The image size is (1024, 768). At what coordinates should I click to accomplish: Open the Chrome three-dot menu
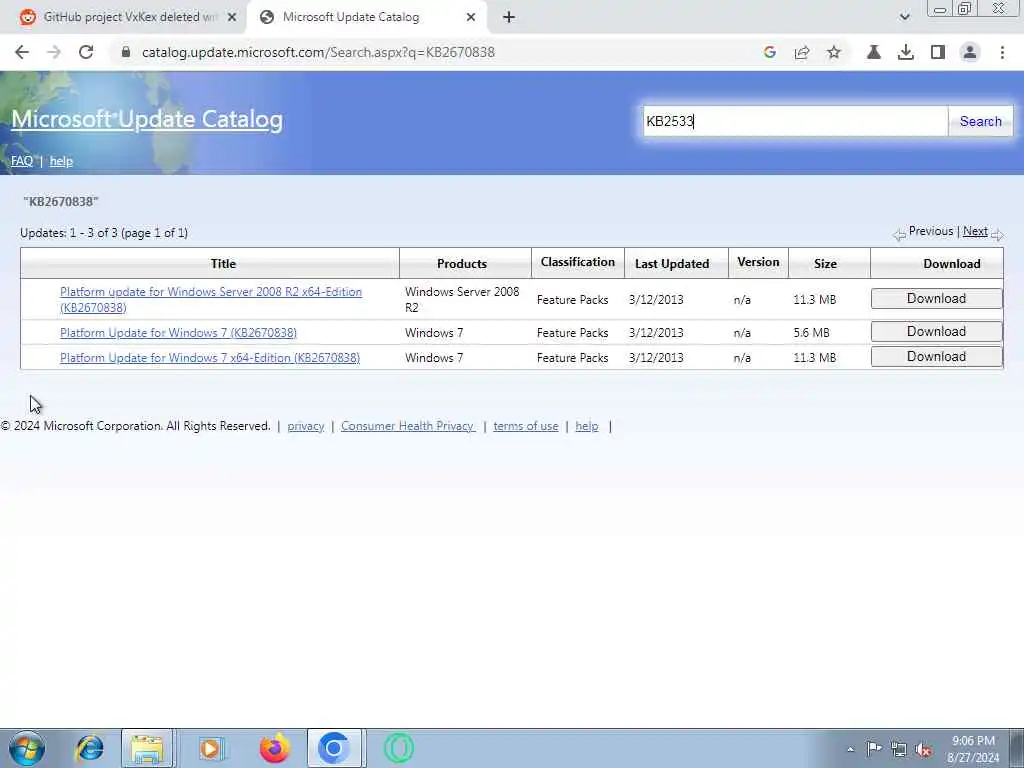tap(1002, 52)
